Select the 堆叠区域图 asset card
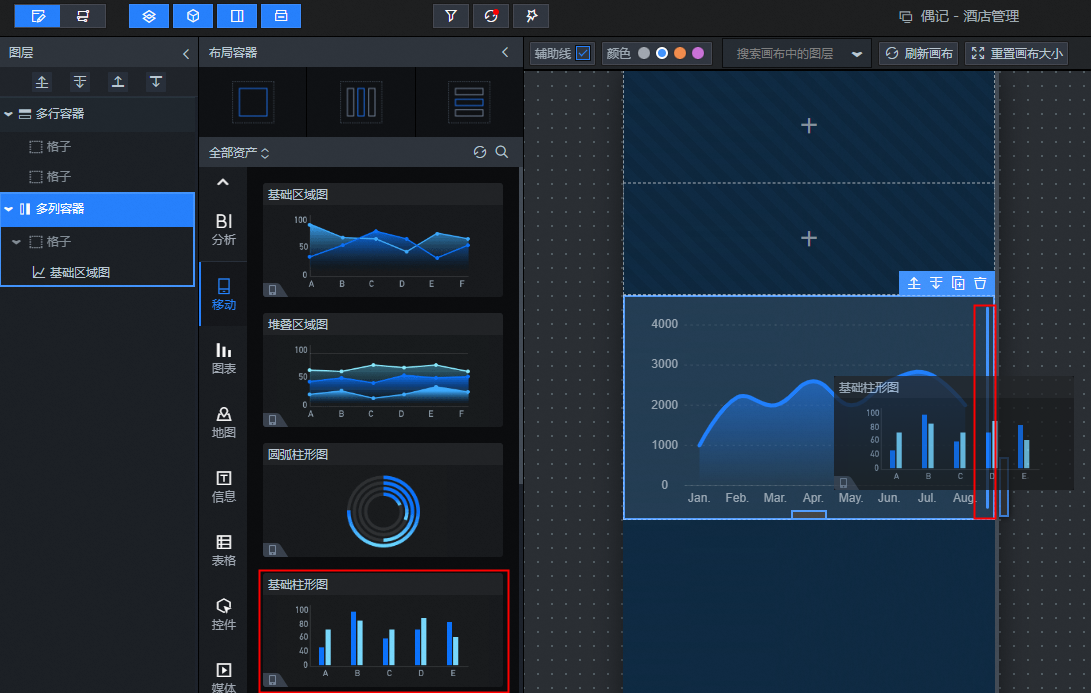1091x693 pixels. (383, 370)
